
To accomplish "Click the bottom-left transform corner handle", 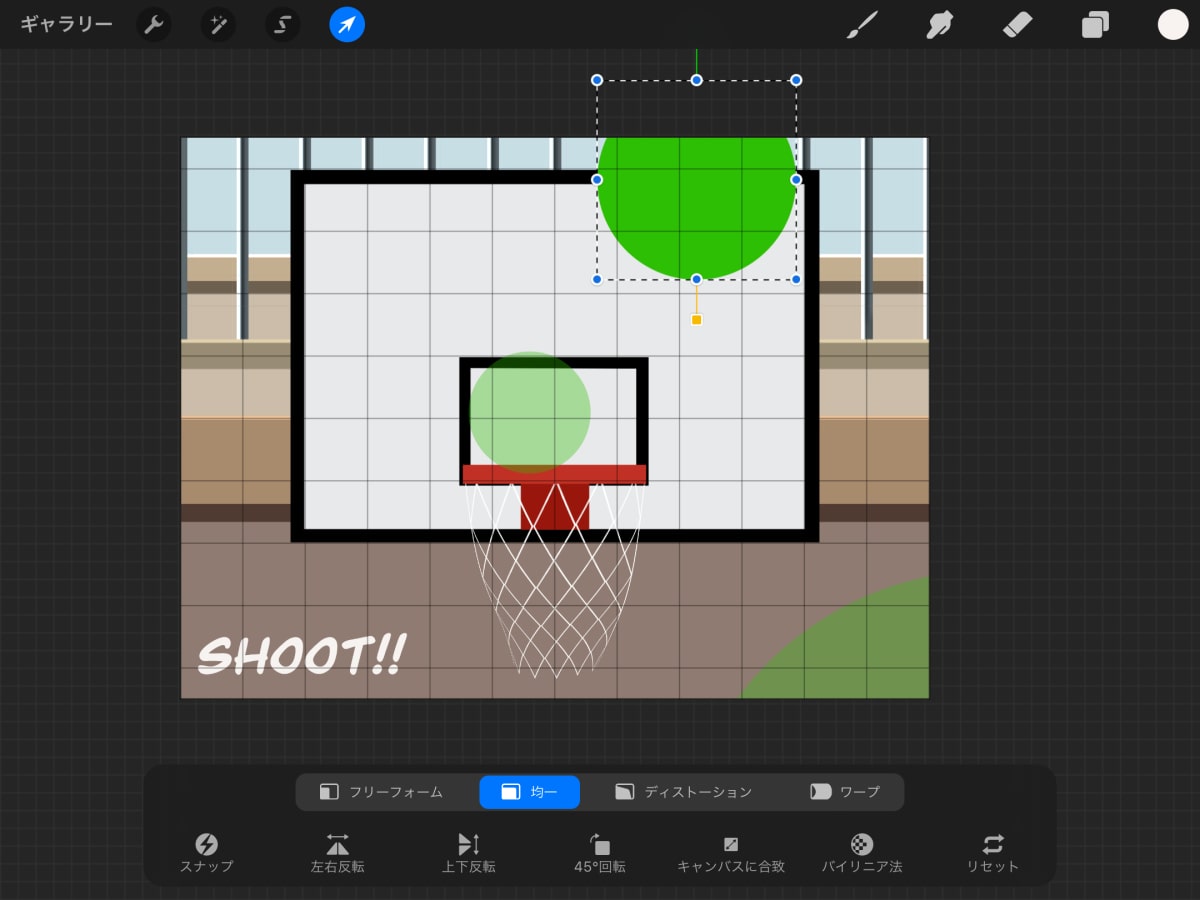I will (597, 279).
